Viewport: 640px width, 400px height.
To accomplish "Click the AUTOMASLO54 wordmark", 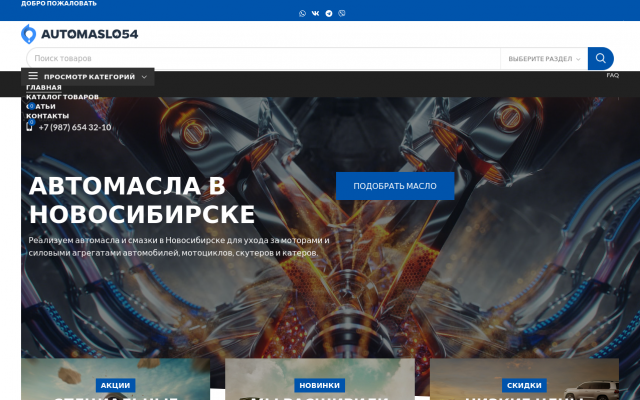I will (x=89, y=34).
